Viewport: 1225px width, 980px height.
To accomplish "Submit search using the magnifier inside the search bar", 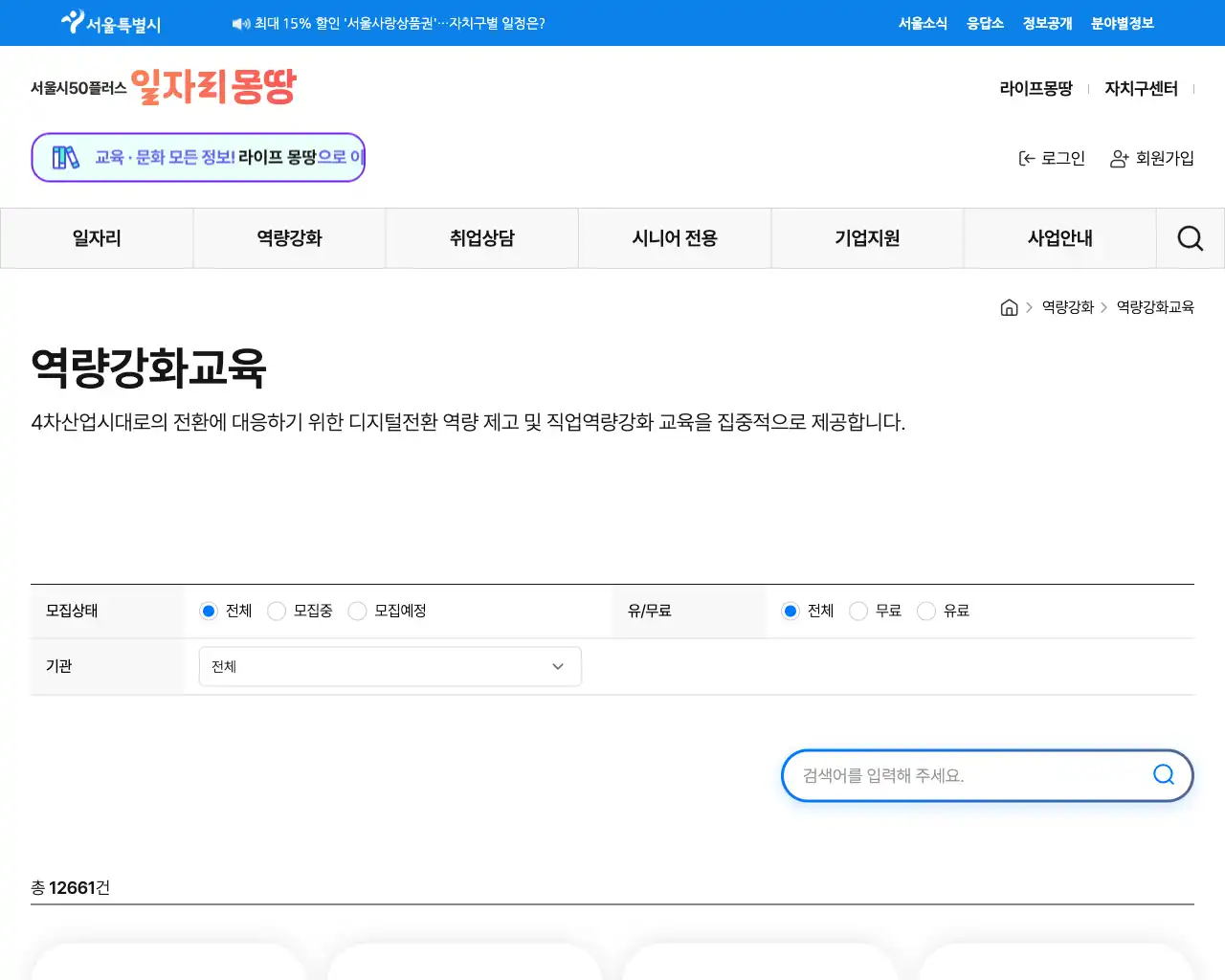I will tap(1163, 775).
